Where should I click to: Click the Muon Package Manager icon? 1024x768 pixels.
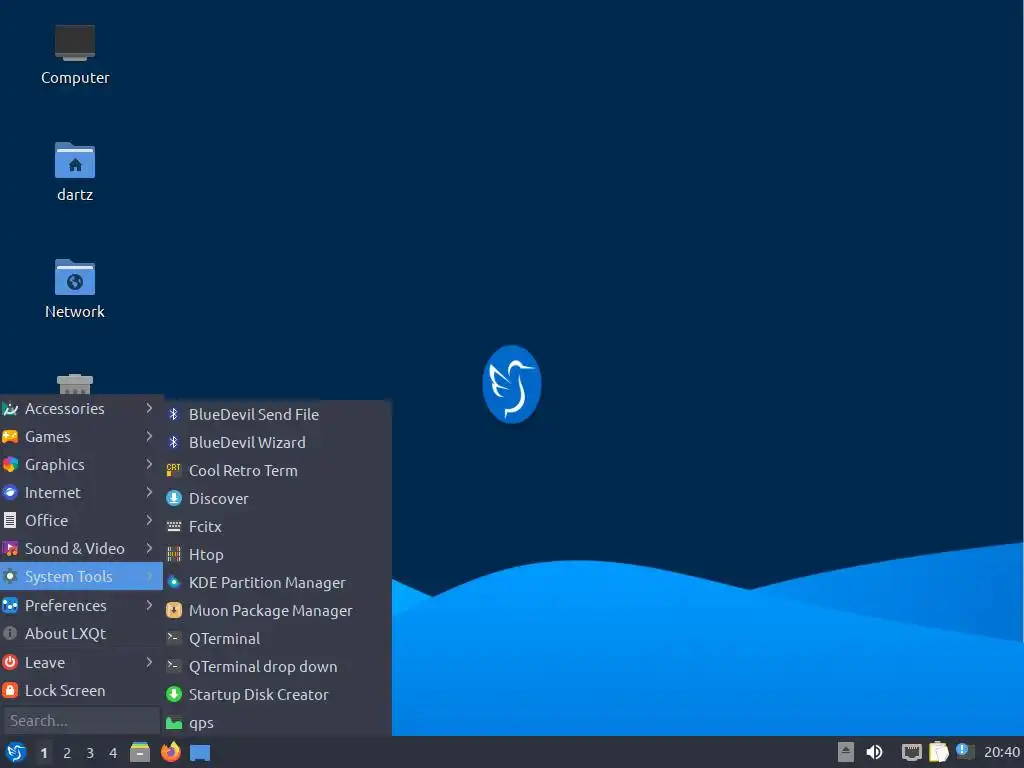[x=173, y=610]
